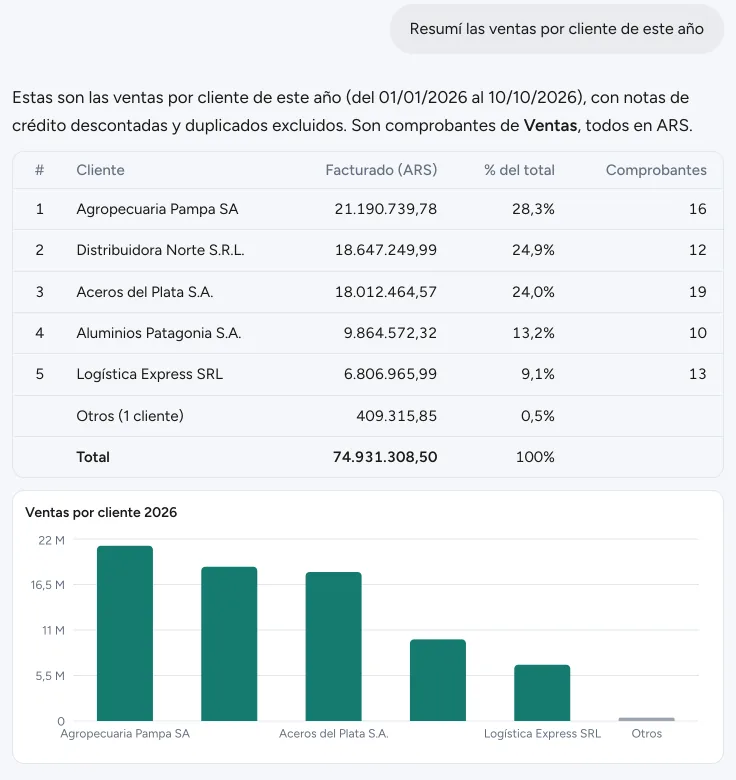Click the user message 'Resumí las ventas por cliente'
The image size is (736, 780).
pyautogui.click(x=556, y=29)
